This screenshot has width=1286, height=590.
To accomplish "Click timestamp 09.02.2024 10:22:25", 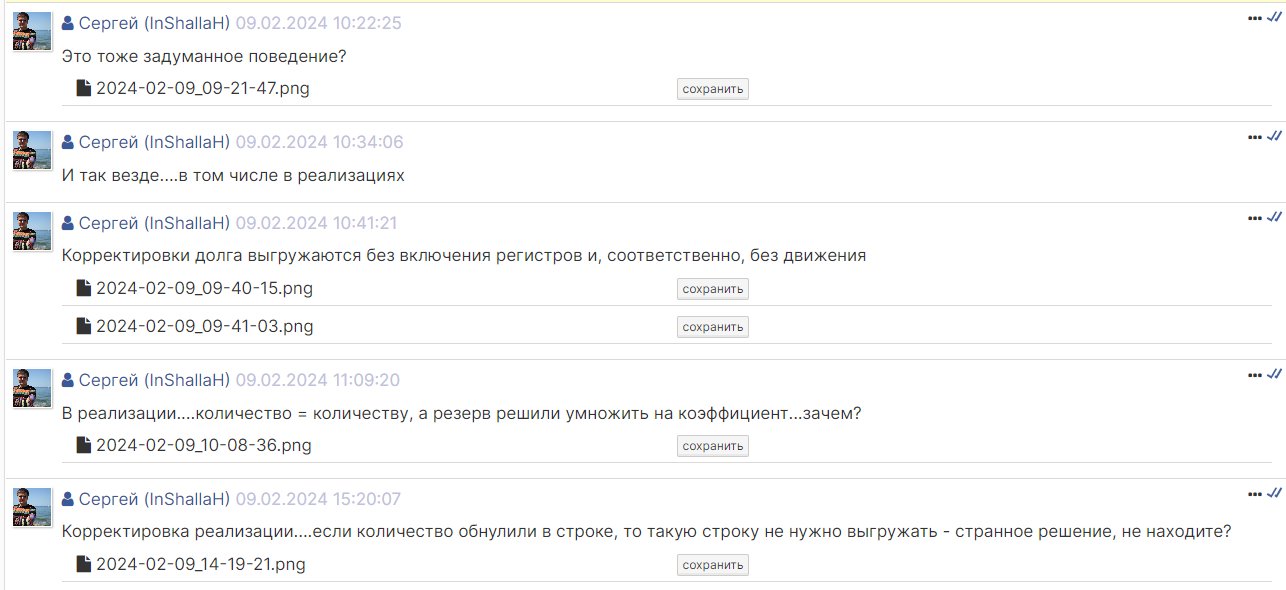I will point(319,23).
